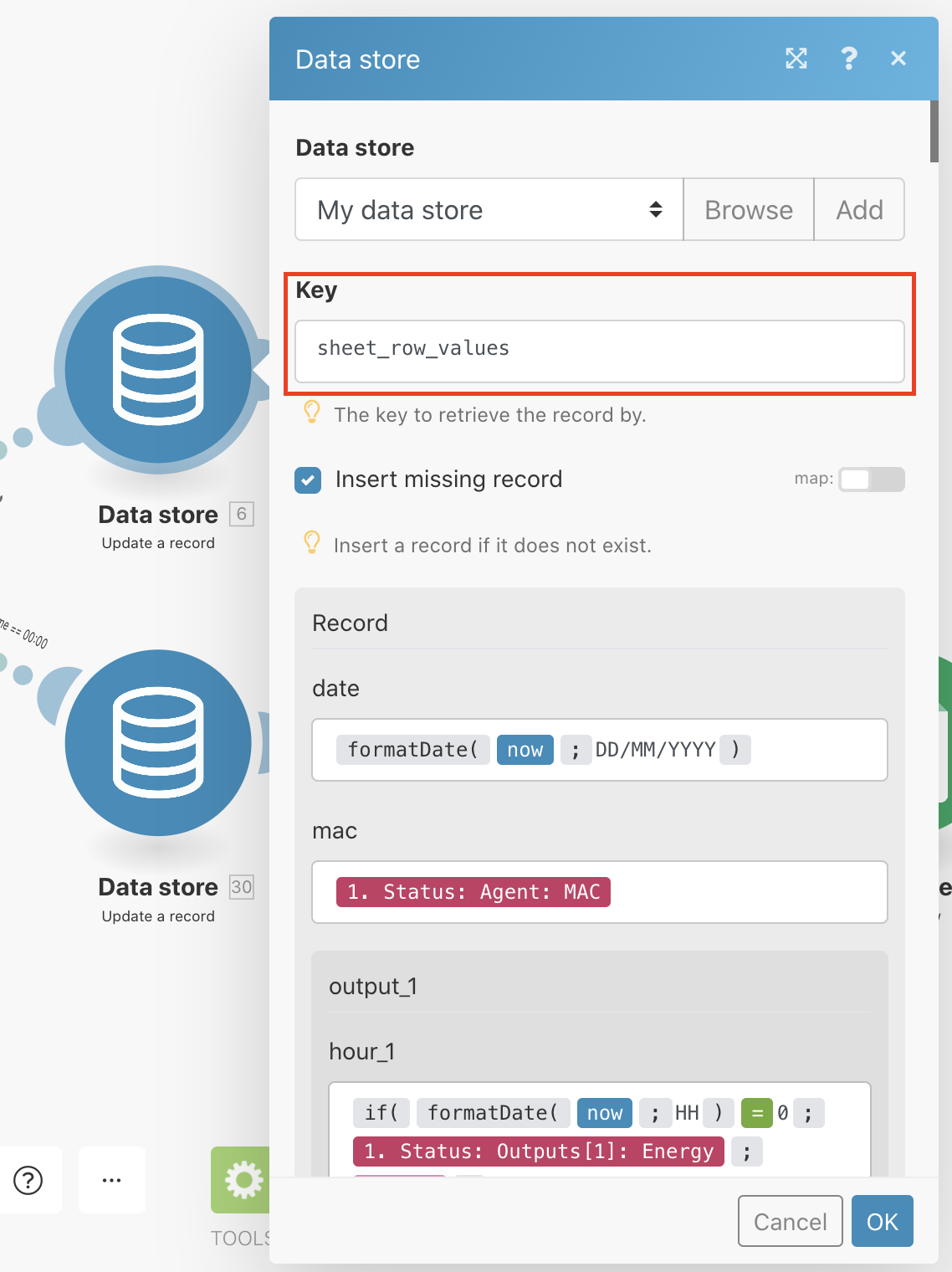Click the Key input field
This screenshot has width=952, height=1272.
[600, 351]
